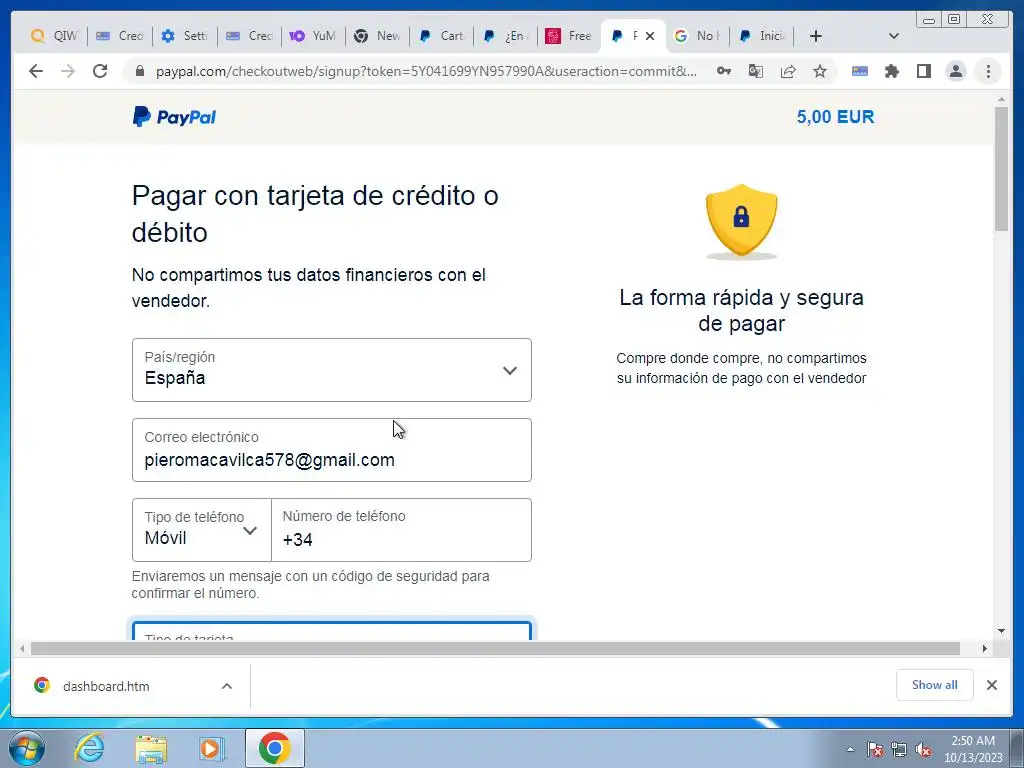Click the vertical page scrollbar thumb
The height and width of the screenshot is (768, 1024).
click(1001, 168)
